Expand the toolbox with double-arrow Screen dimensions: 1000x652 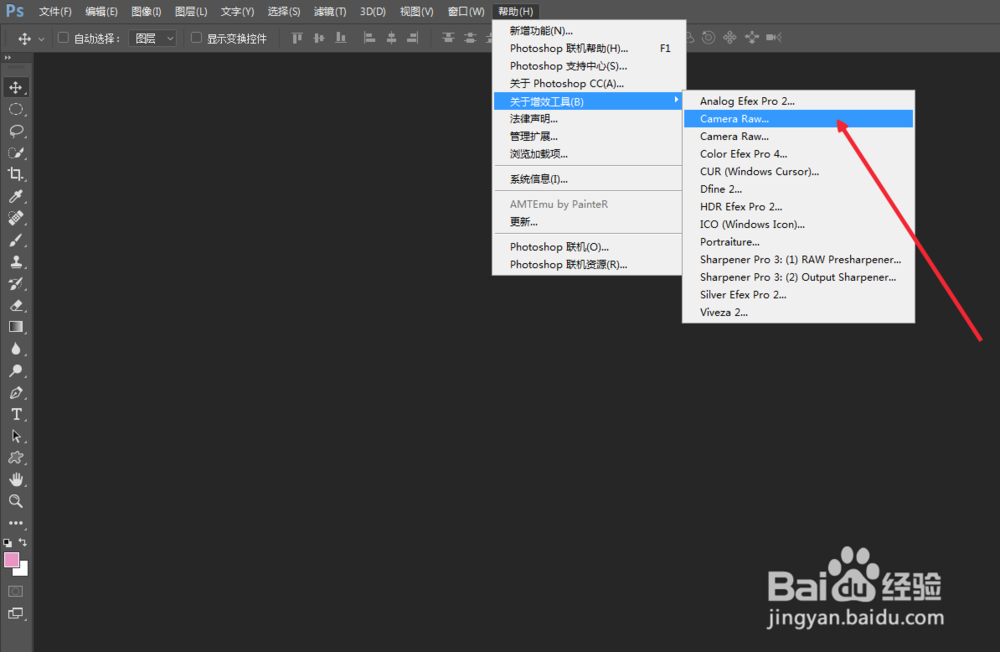tap(8, 57)
